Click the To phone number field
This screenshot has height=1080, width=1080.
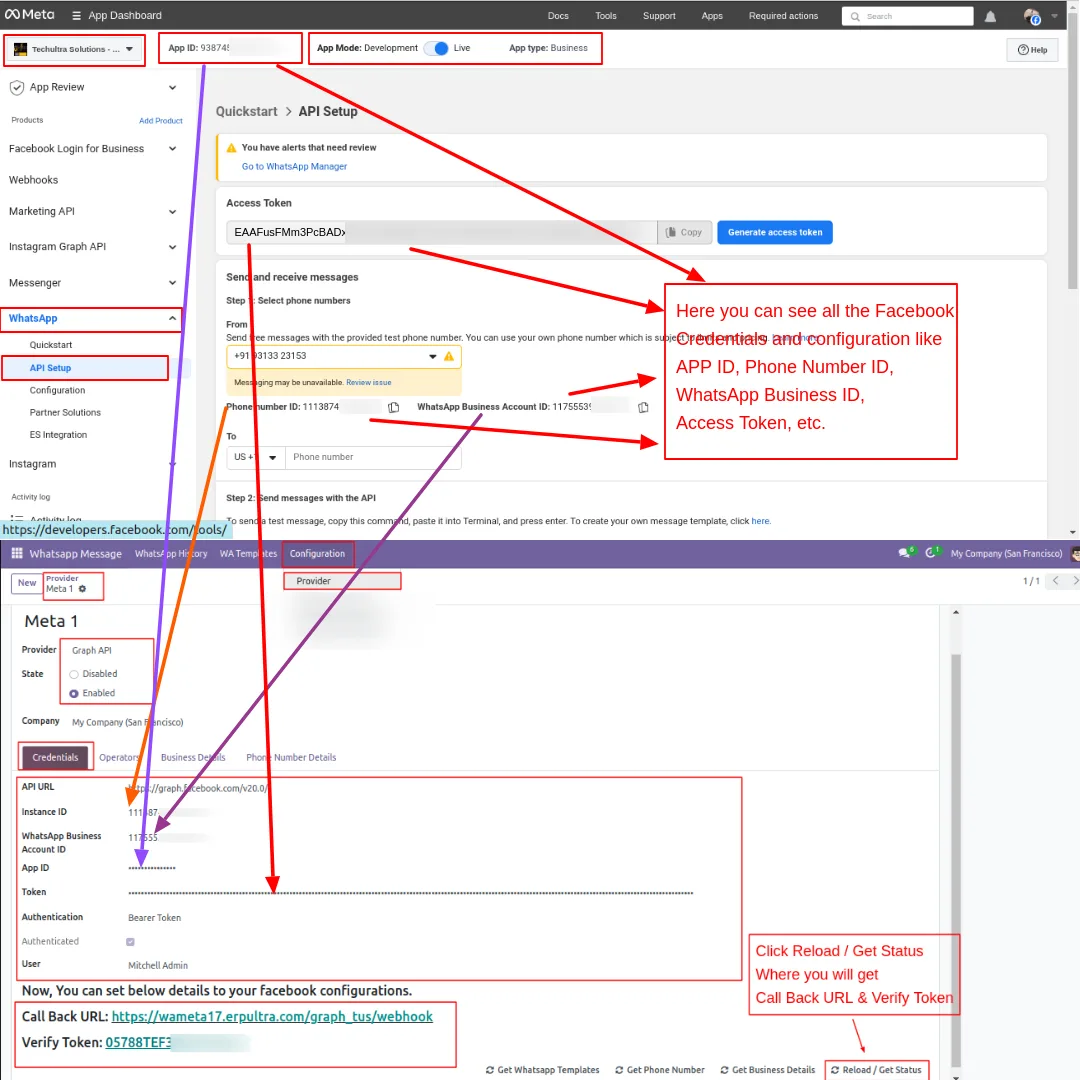point(373,457)
